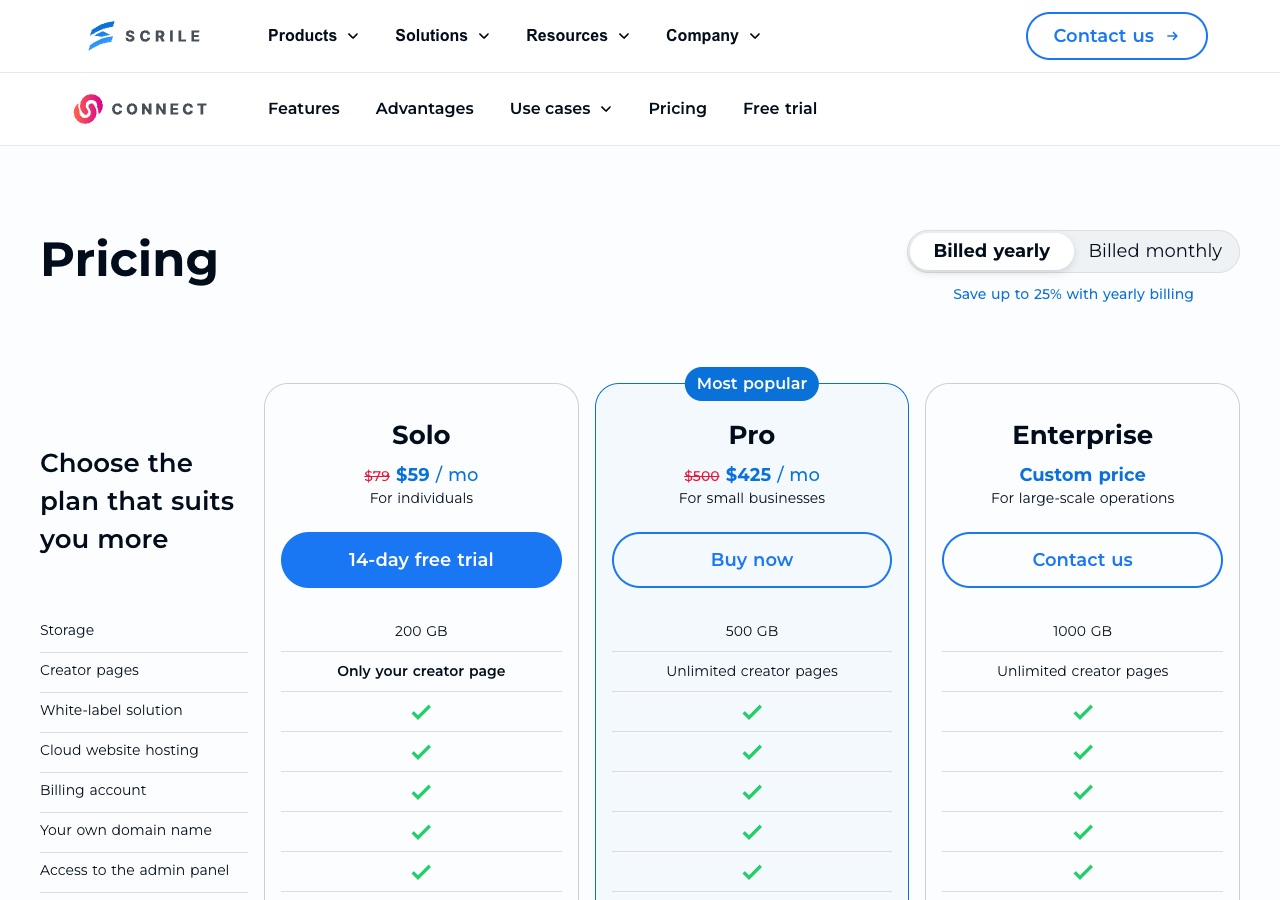The height and width of the screenshot is (900, 1280).
Task: Open the Products dropdown menu
Action: pos(313,36)
